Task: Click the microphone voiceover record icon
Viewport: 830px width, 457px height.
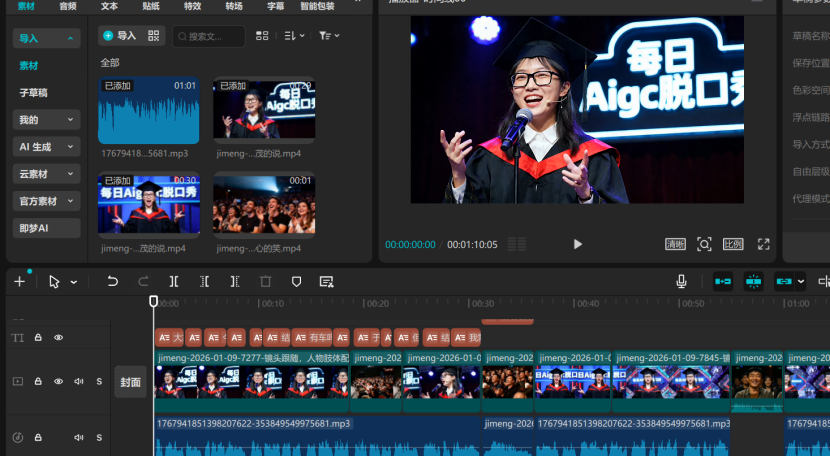Action: click(x=682, y=282)
